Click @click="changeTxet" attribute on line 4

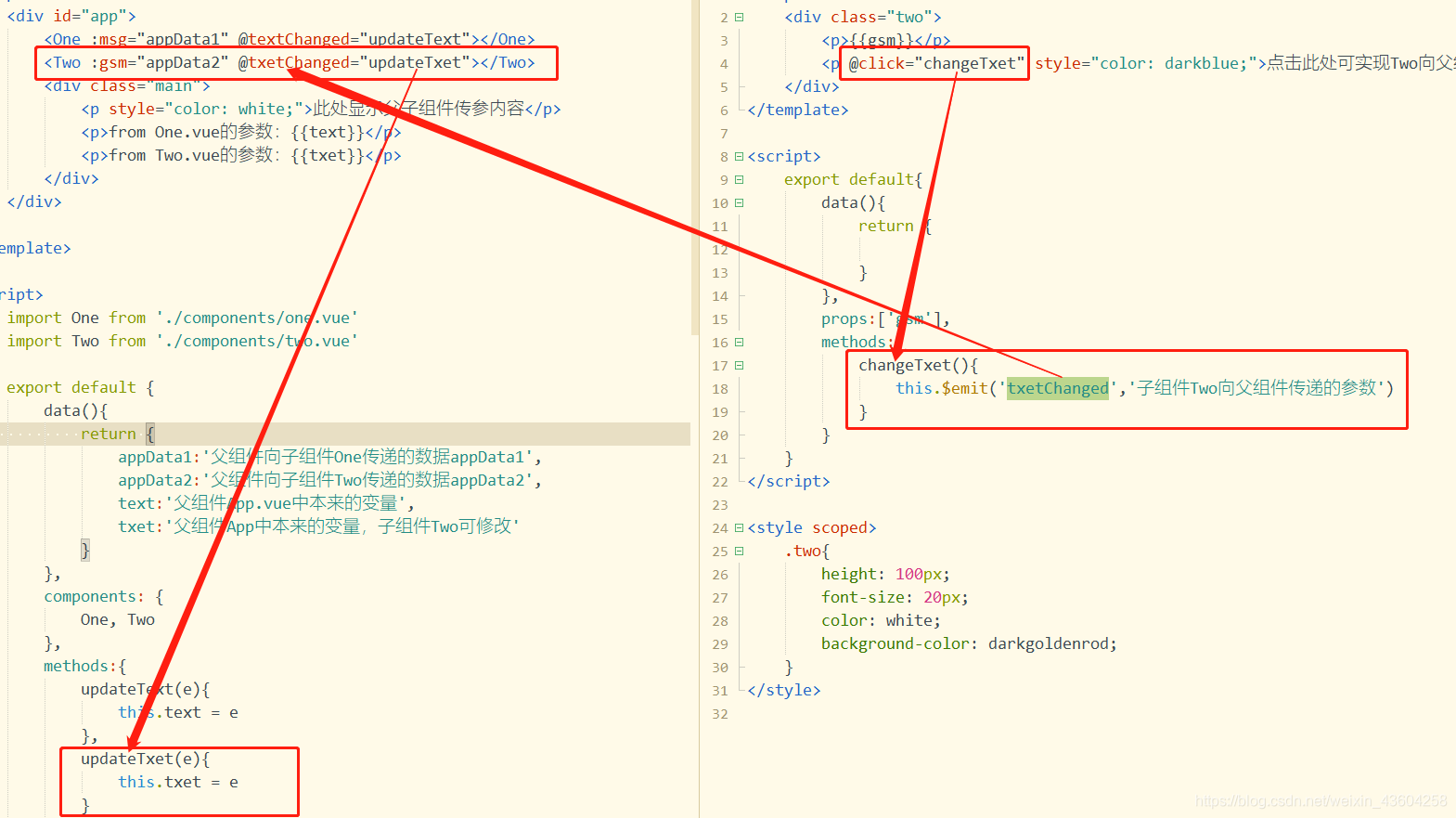tap(936, 63)
